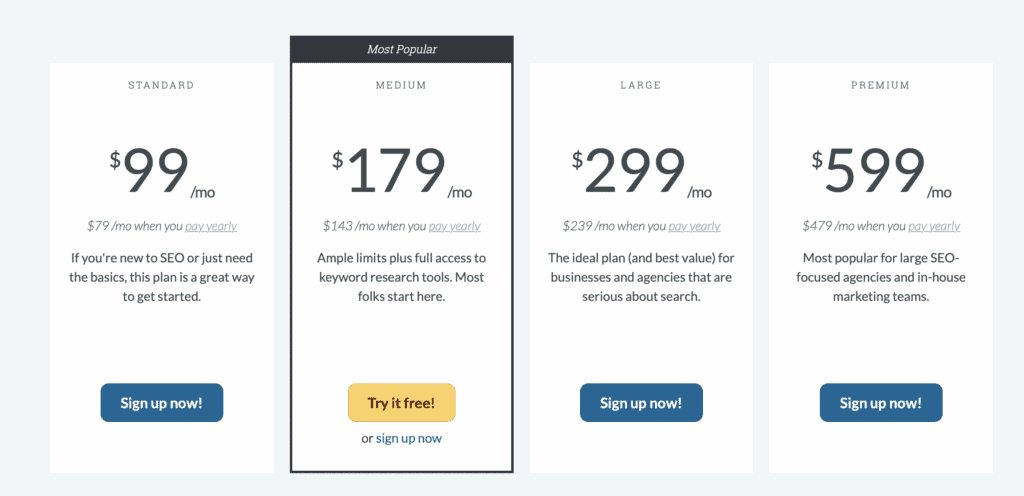This screenshot has width=1024, height=496.
Task: Click Sign up now under Large plan
Action: coord(641,403)
